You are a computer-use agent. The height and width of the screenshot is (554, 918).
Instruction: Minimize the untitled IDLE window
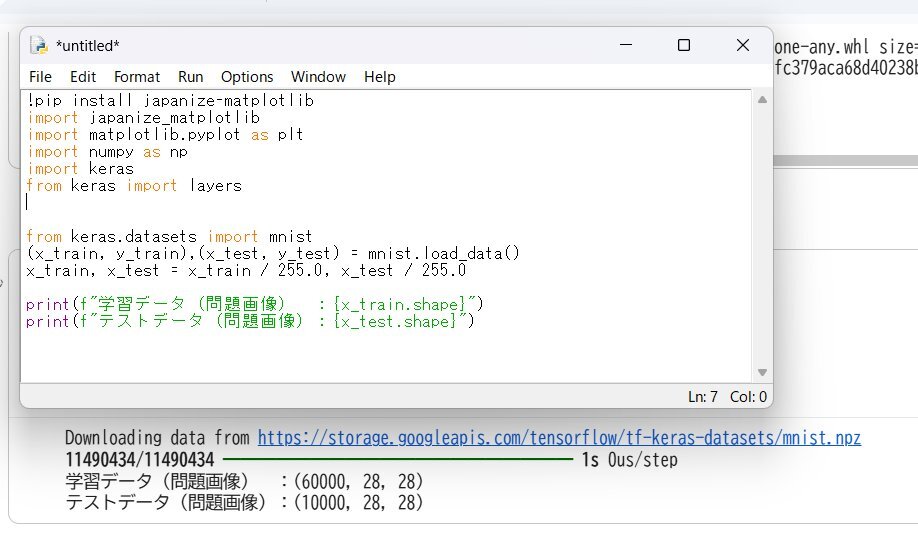[625, 46]
